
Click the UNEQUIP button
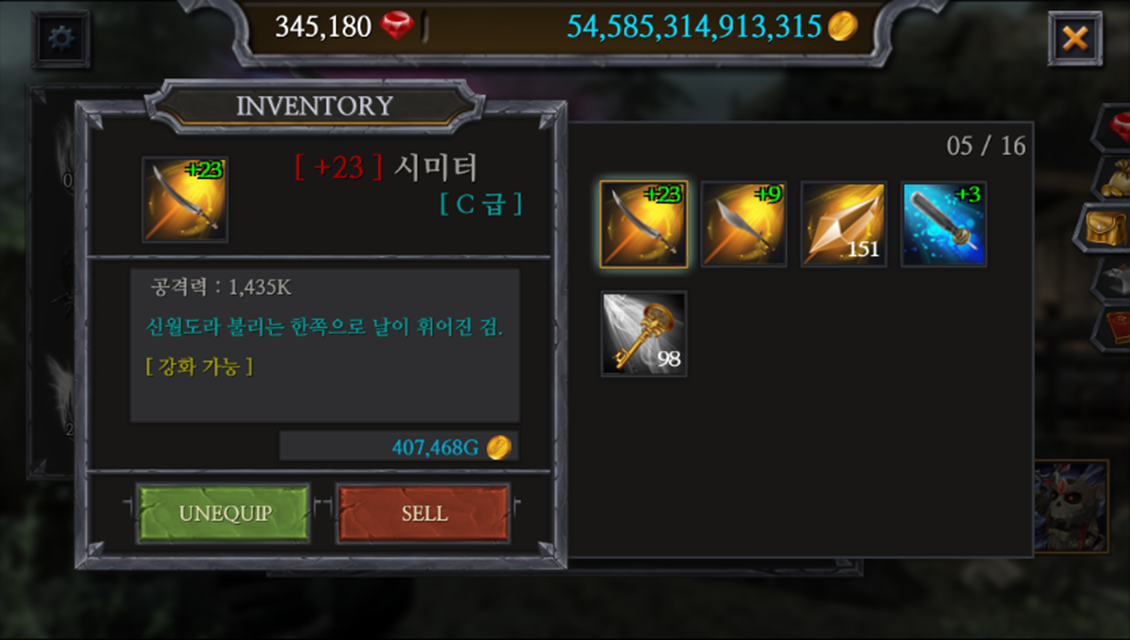pos(224,513)
